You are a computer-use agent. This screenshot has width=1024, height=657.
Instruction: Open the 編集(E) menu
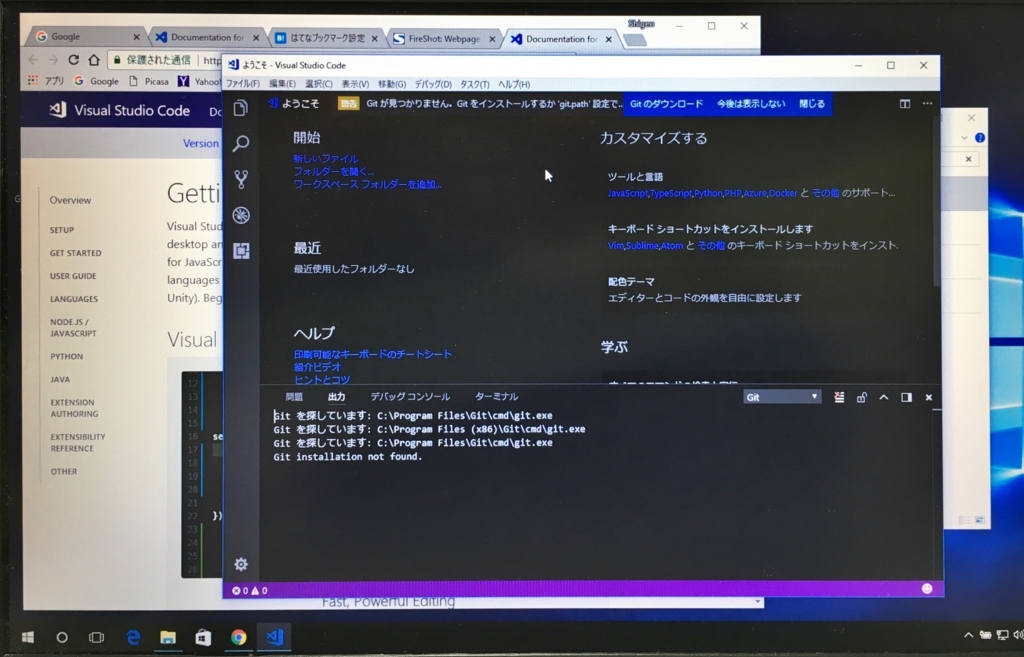[282, 84]
